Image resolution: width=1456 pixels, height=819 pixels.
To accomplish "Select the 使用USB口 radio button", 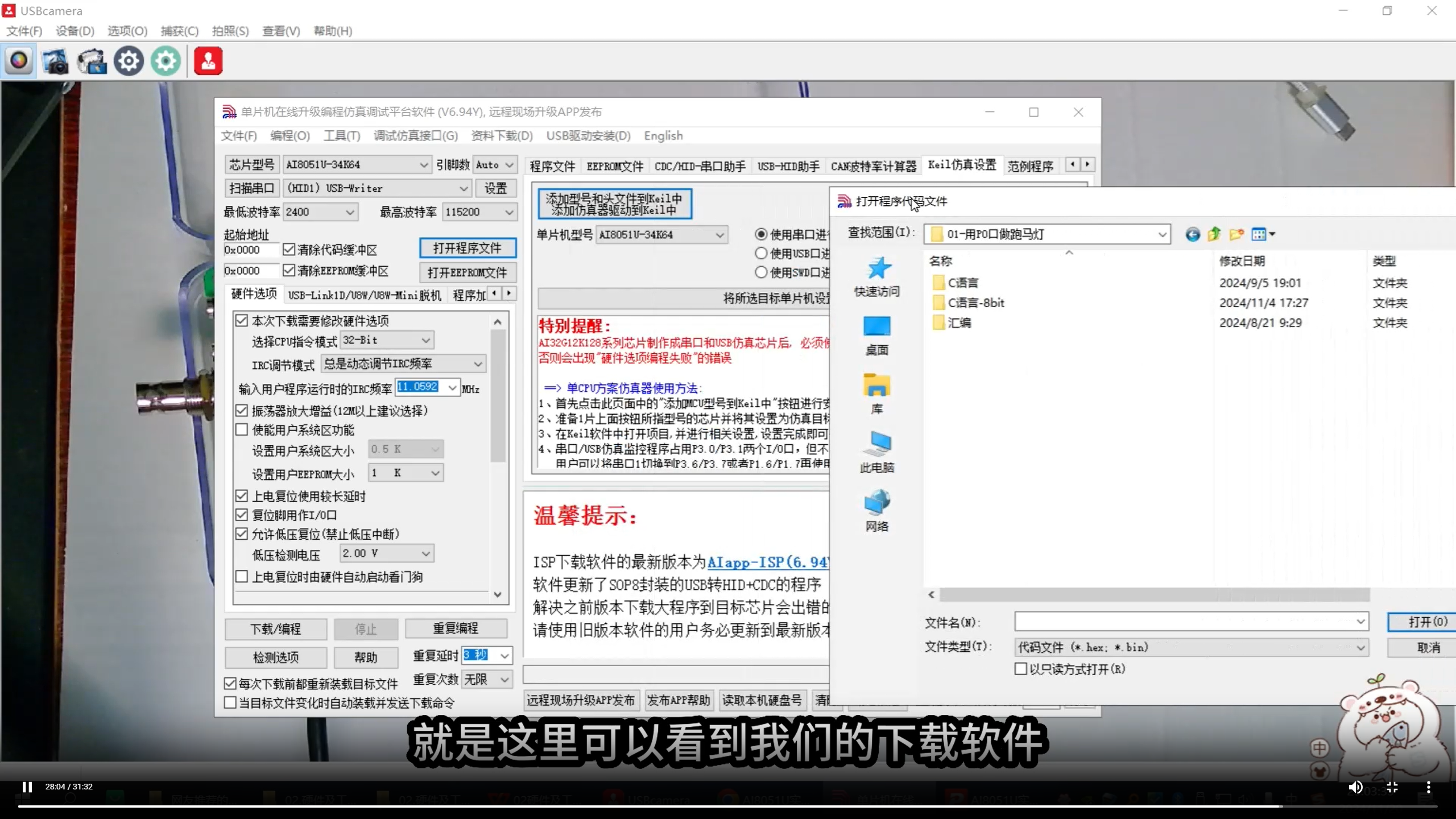I will [760, 254].
